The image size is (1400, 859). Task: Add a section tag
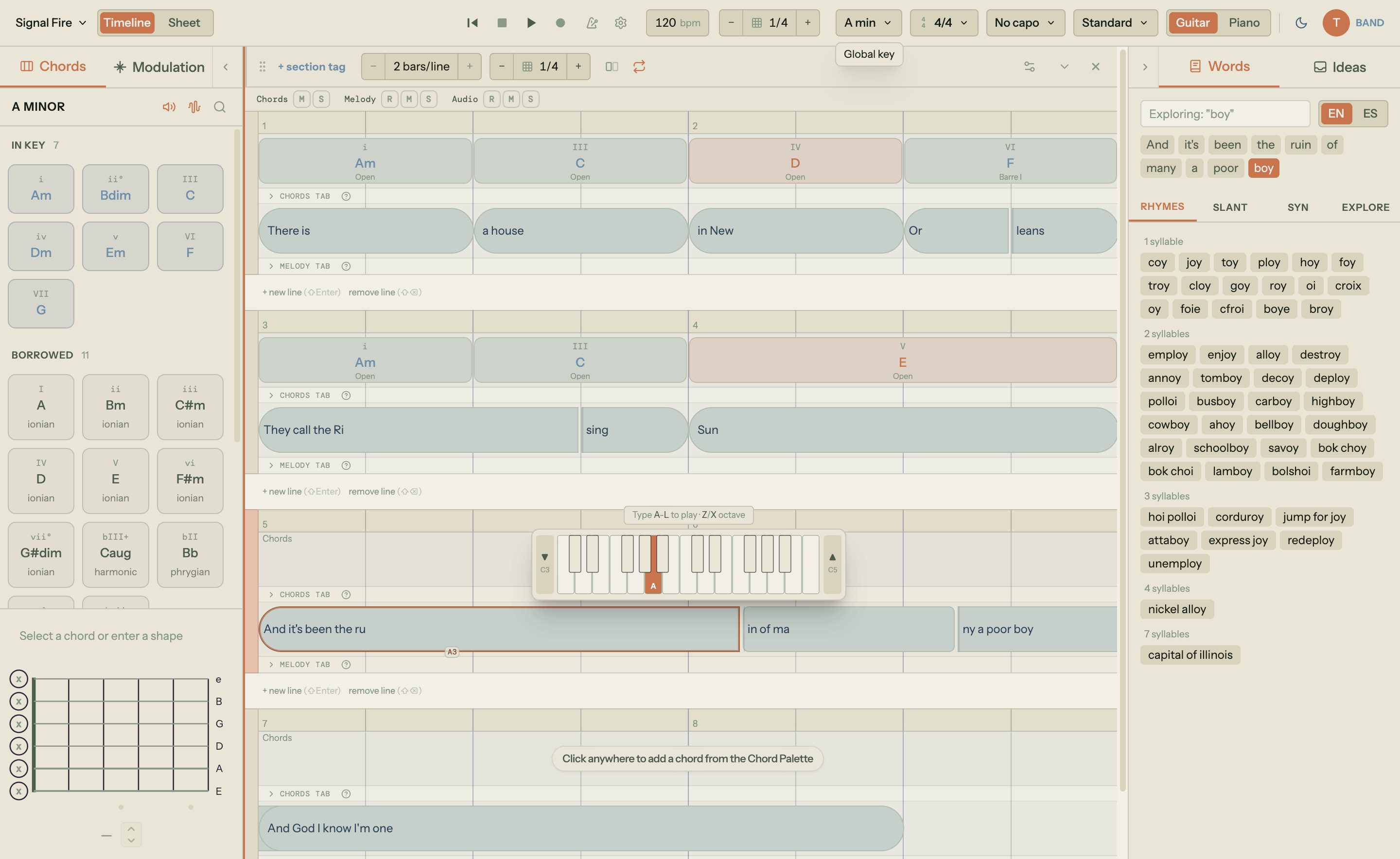point(312,67)
